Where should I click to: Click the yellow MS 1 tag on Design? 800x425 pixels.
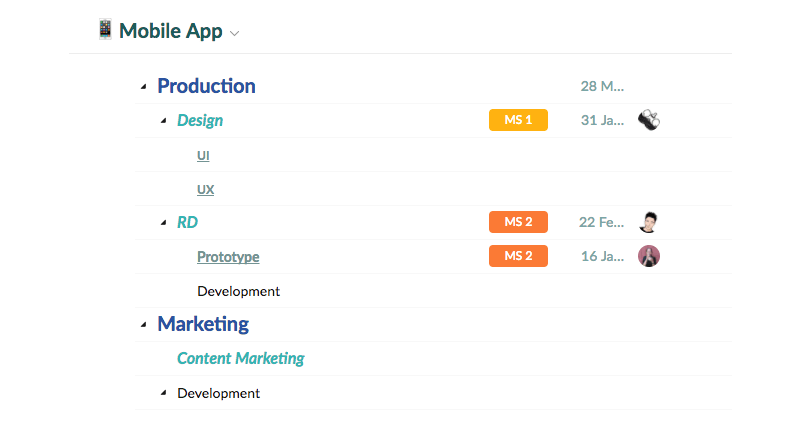tap(518, 120)
